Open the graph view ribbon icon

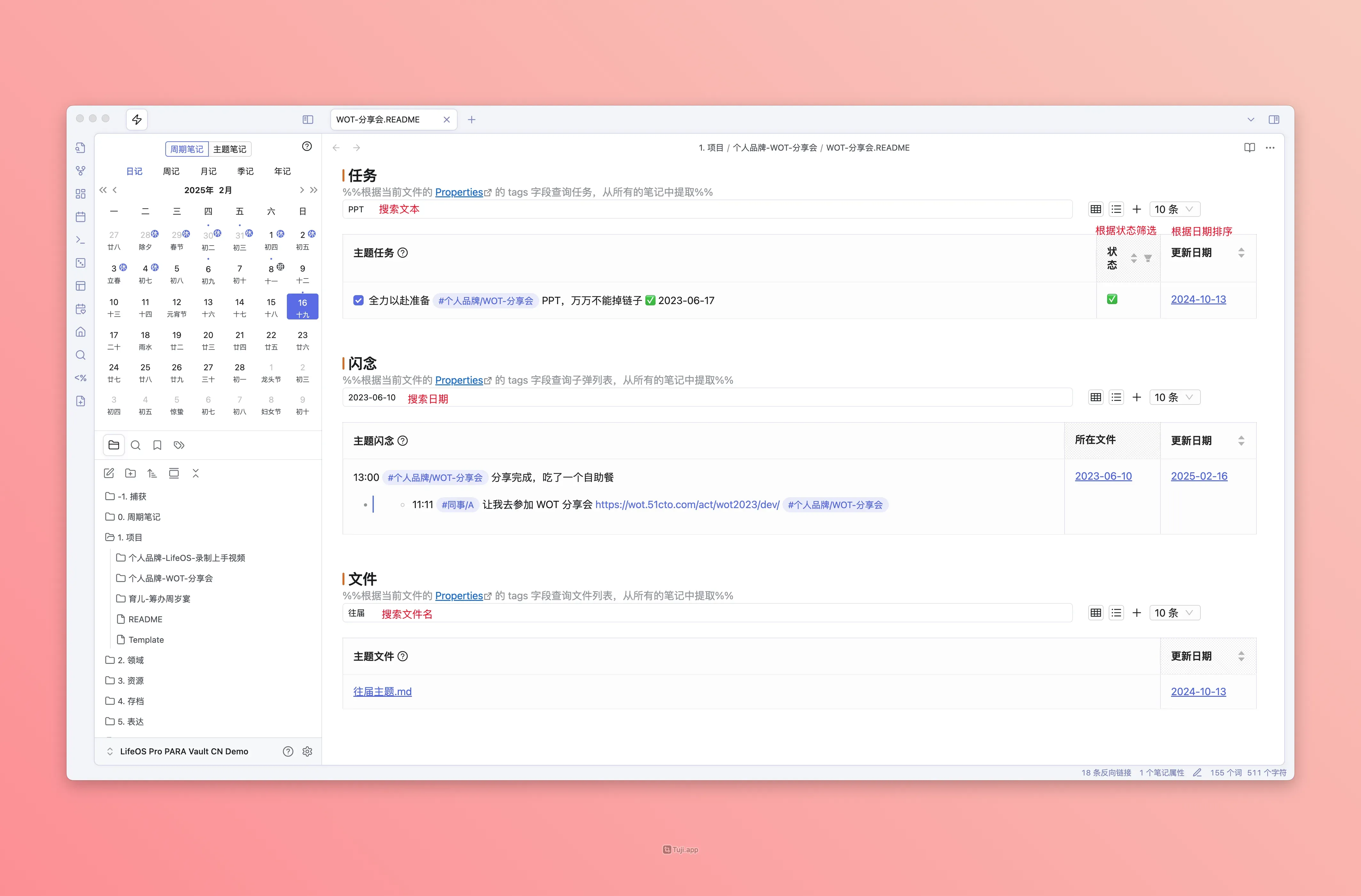click(x=81, y=170)
